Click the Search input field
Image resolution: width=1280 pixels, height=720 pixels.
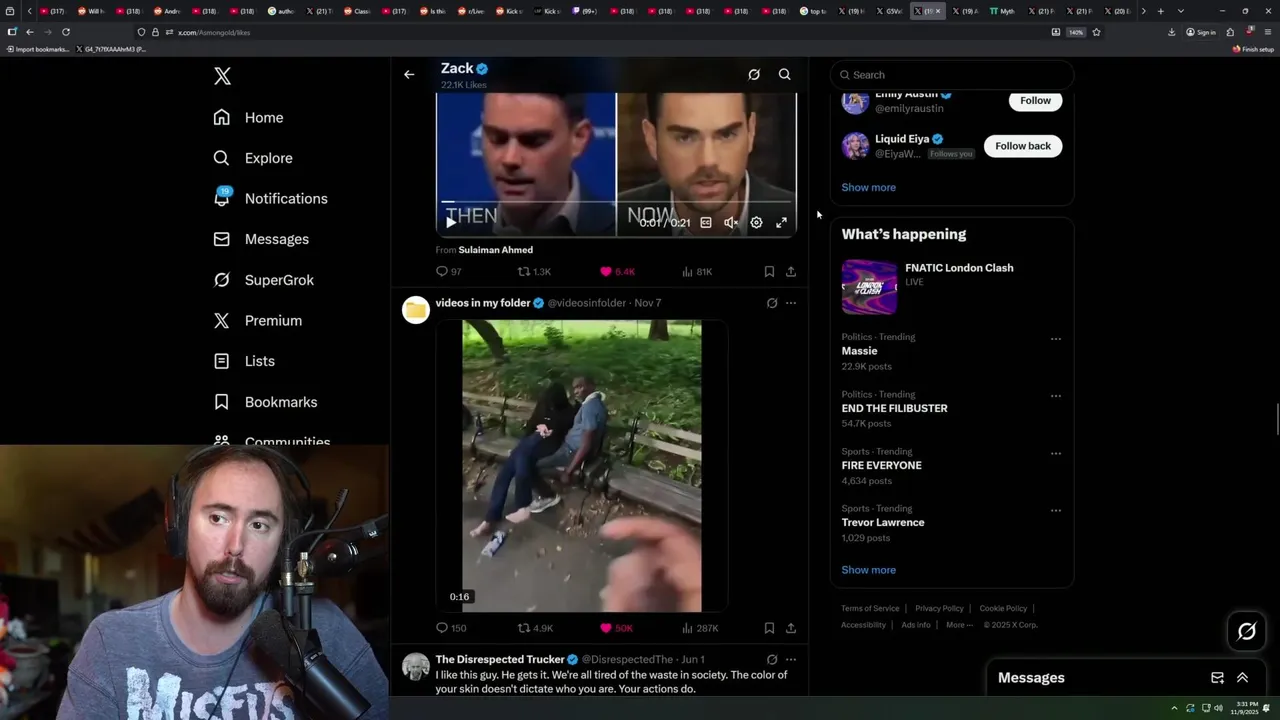tap(952, 75)
